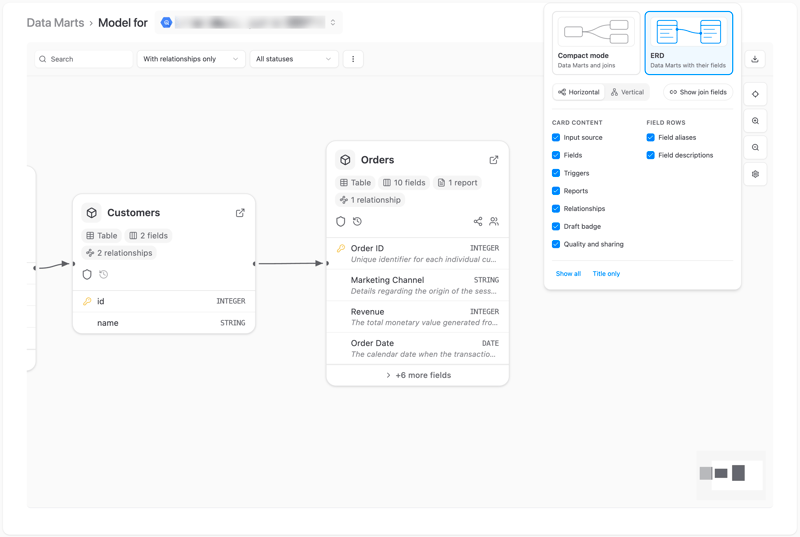The width and height of the screenshot is (800, 537).
Task: Zoom out on the canvas
Action: 755,147
